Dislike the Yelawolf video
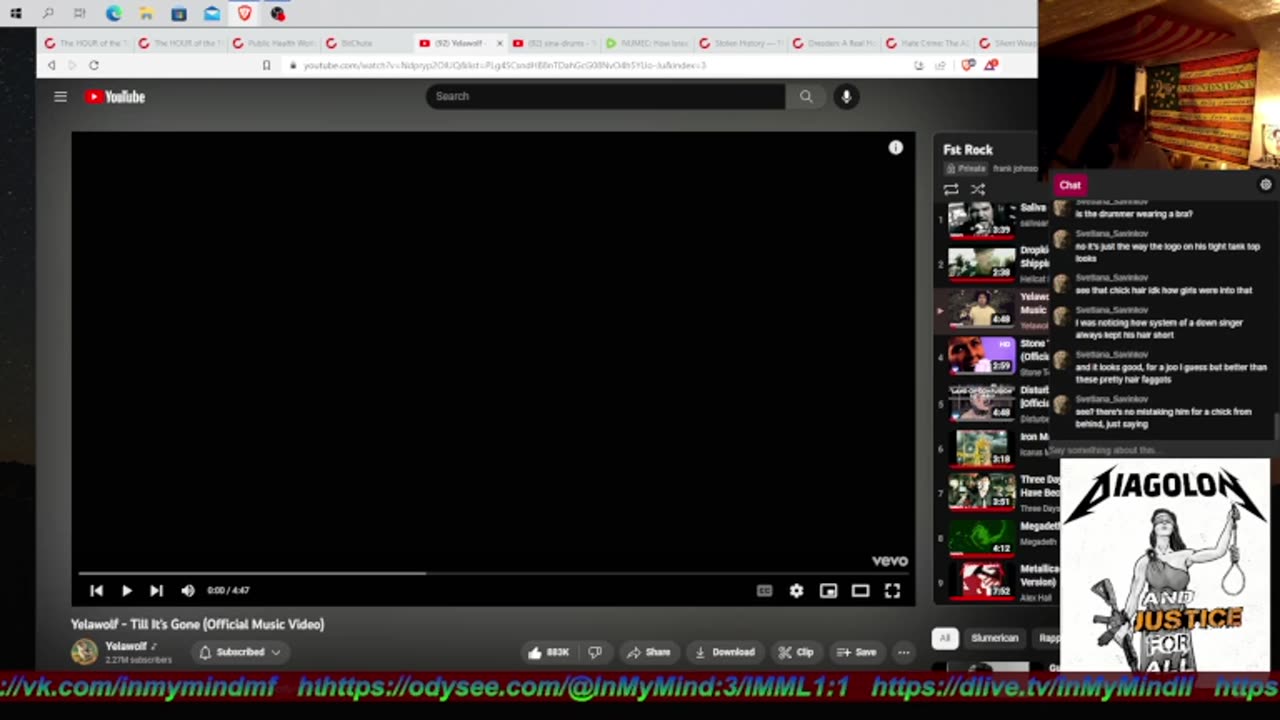 [596, 652]
